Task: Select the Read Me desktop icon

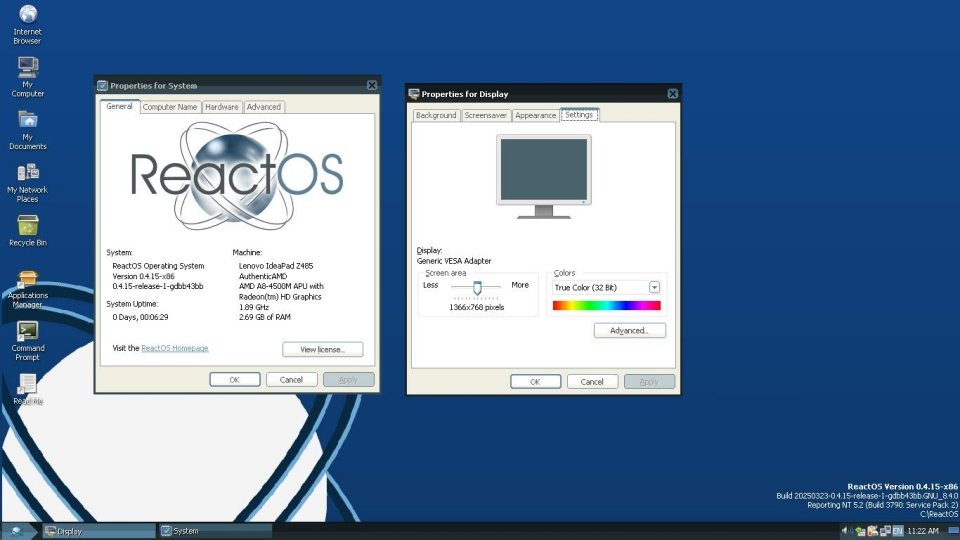Action: 28,389
